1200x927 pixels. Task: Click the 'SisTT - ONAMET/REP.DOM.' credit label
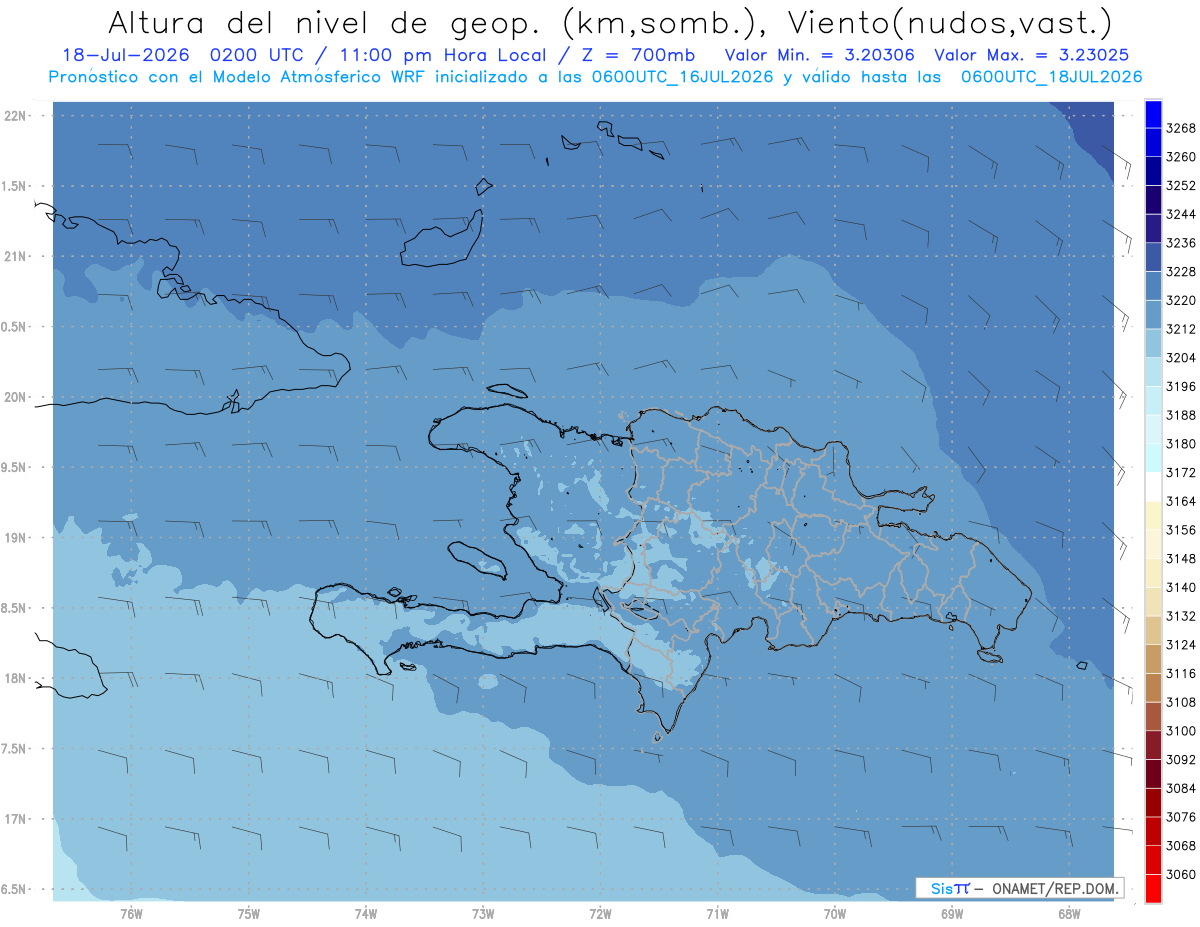click(x=1021, y=888)
